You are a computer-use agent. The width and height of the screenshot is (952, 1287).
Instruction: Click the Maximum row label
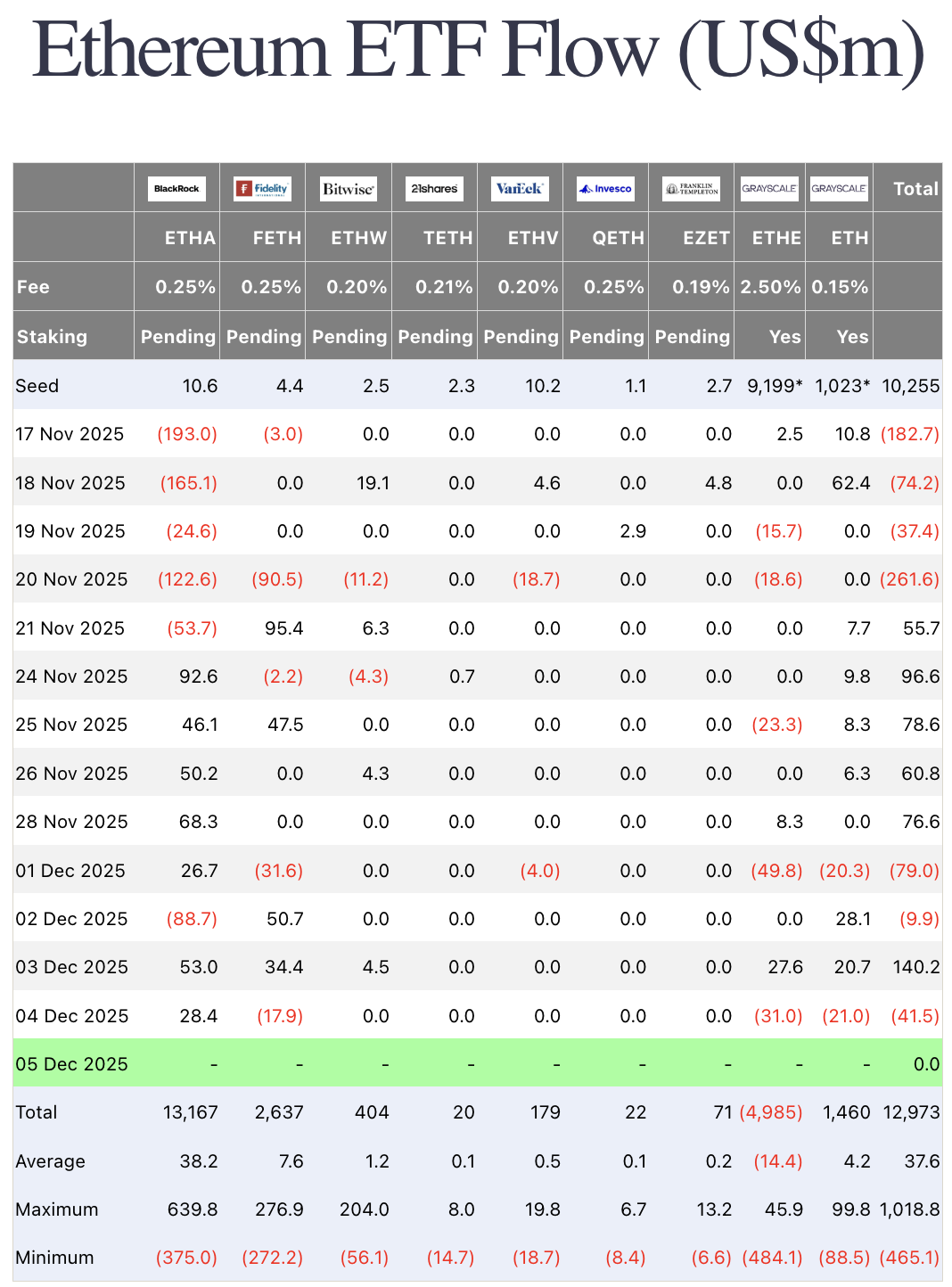57,1209
